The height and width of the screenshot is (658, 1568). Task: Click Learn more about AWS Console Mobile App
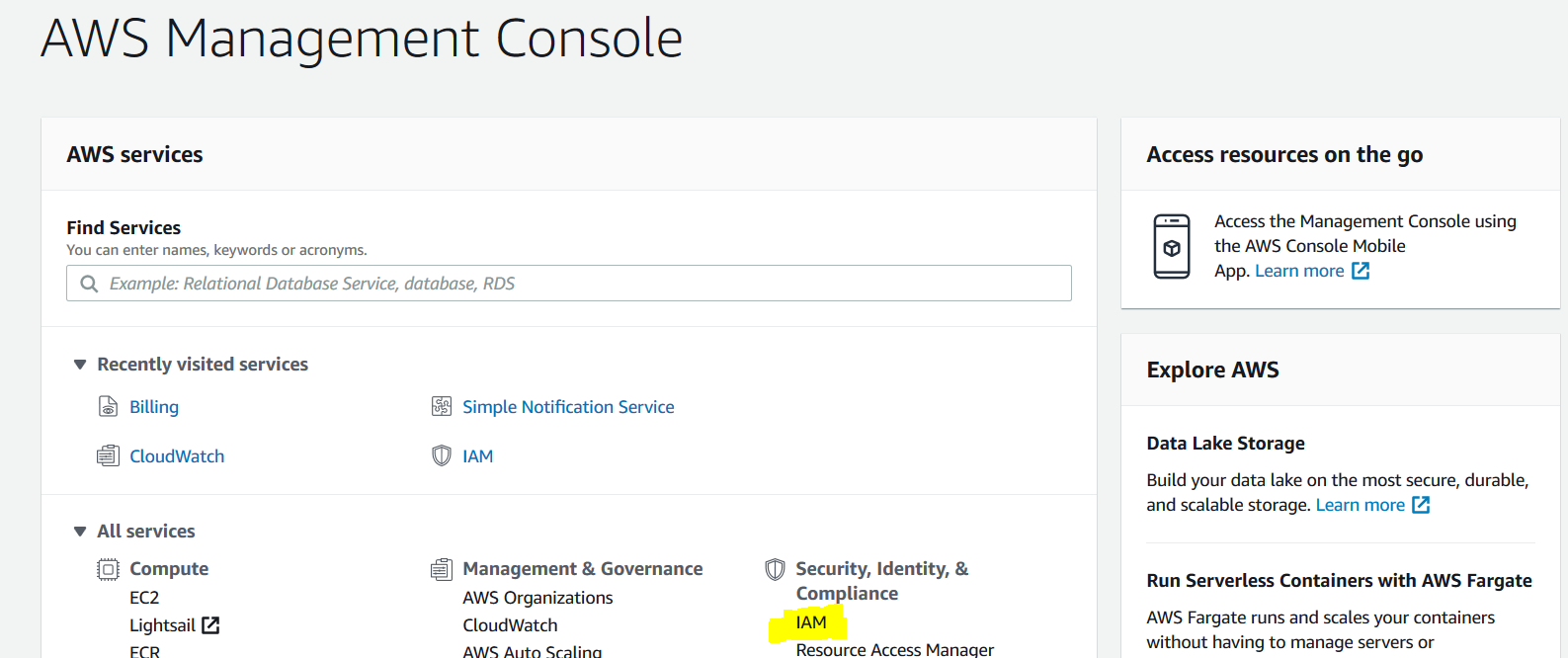click(x=1299, y=271)
